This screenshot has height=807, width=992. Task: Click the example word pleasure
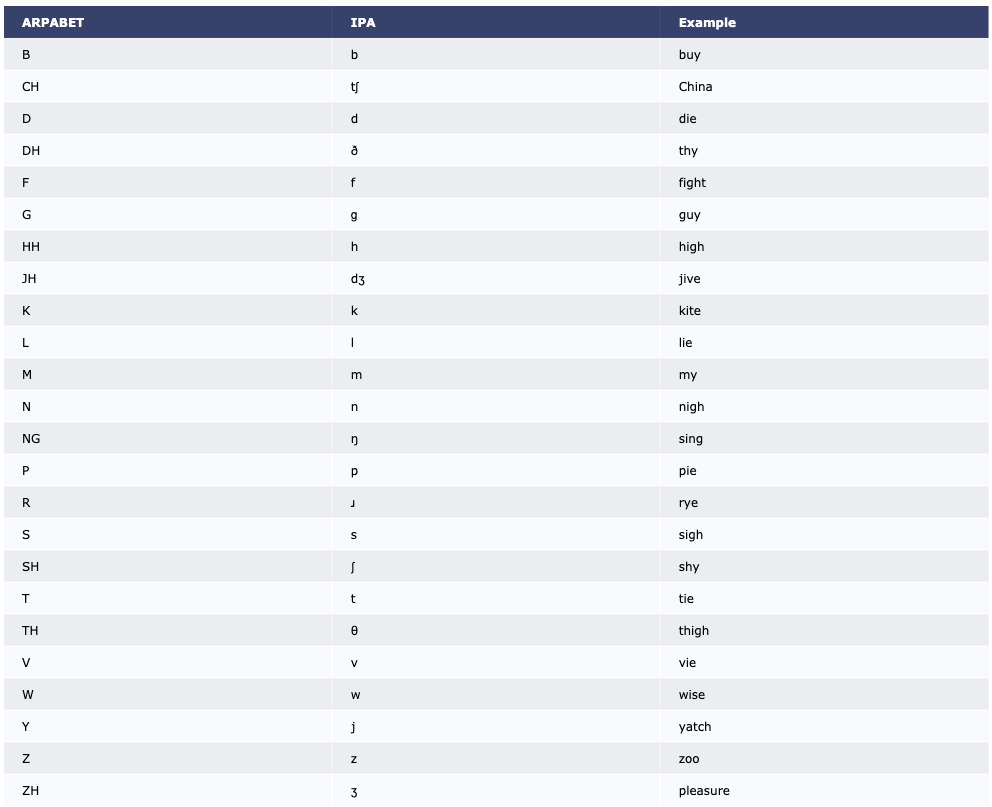point(703,791)
